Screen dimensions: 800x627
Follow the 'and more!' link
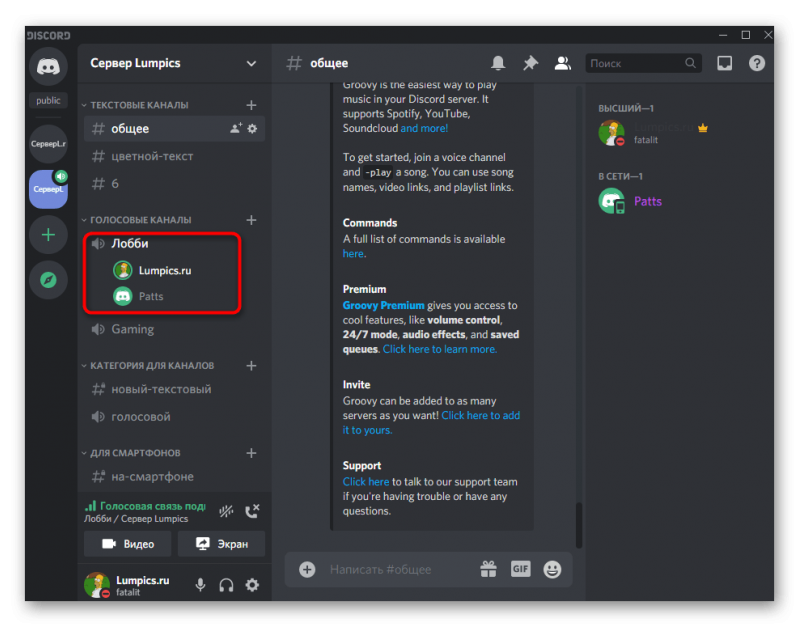[x=424, y=128]
